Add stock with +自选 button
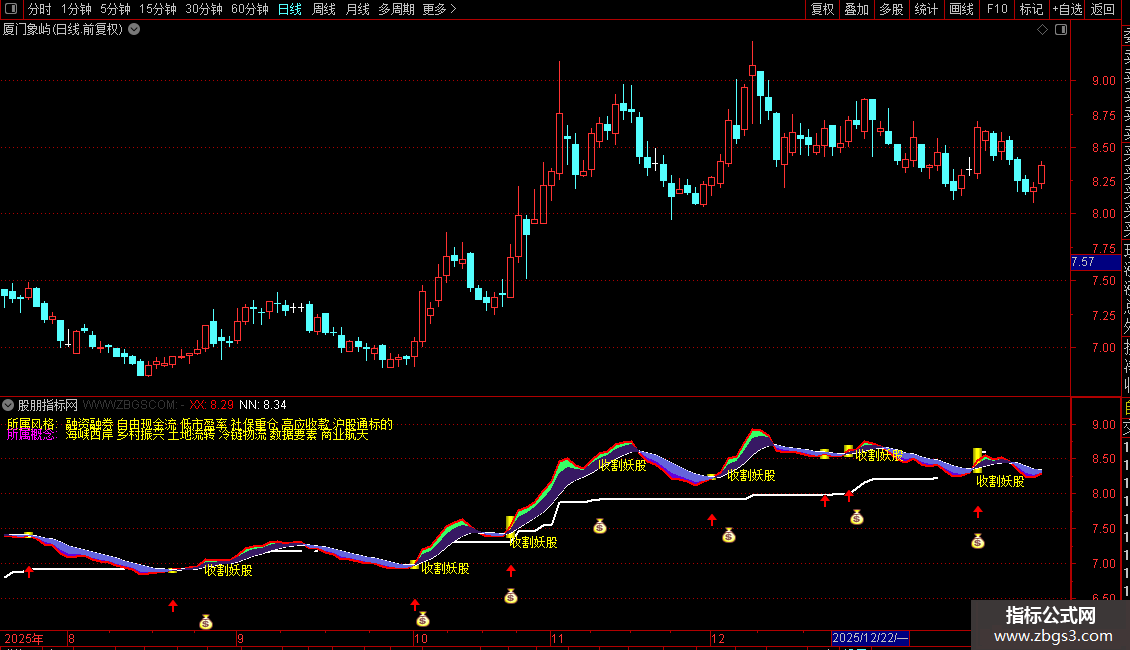The width and height of the screenshot is (1130, 650). (1067, 9)
